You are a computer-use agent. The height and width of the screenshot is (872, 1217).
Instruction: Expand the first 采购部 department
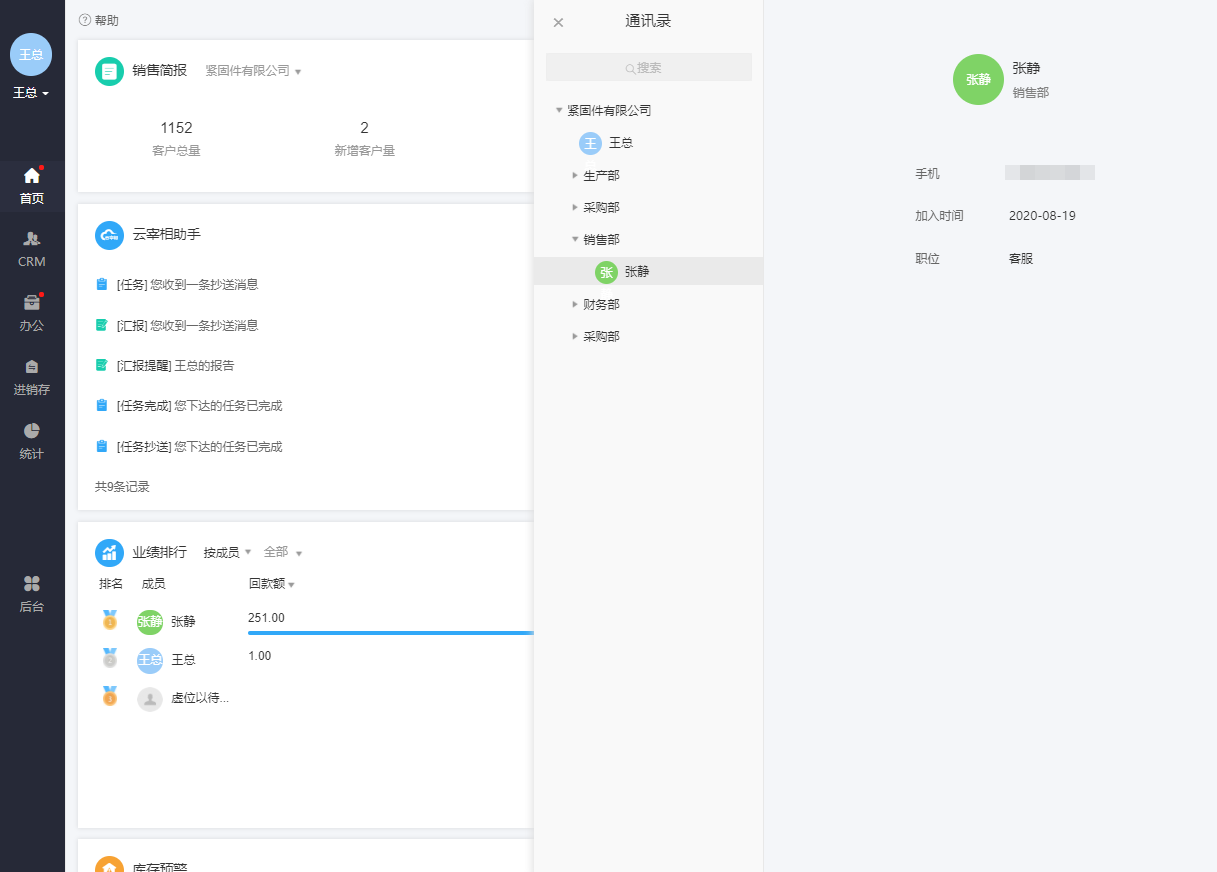(x=575, y=207)
